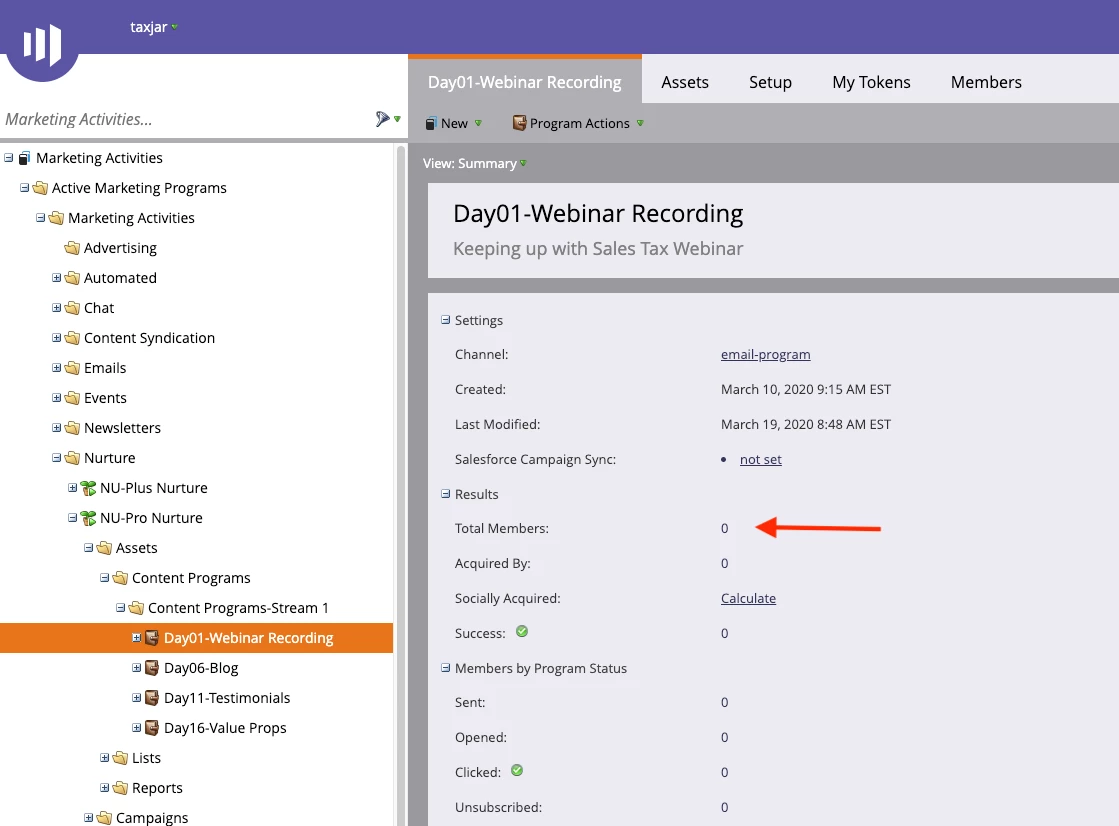Click the Chat folder icon

pyautogui.click(x=72, y=308)
